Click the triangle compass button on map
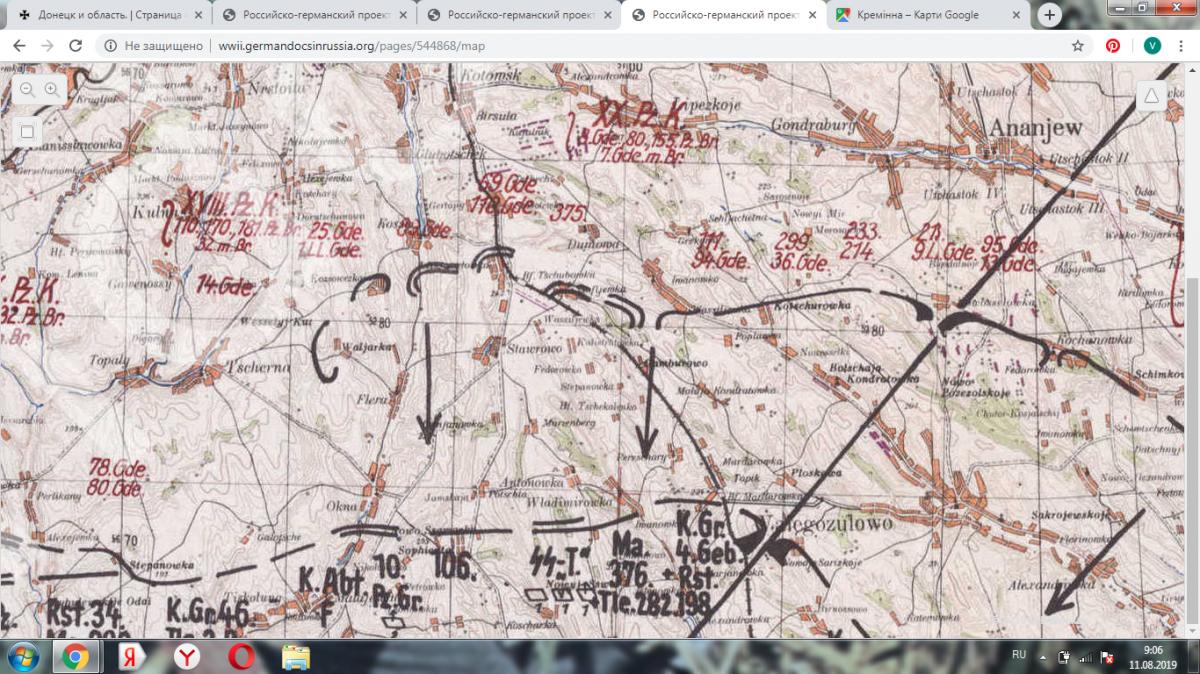The image size is (1200, 674). click(1151, 95)
